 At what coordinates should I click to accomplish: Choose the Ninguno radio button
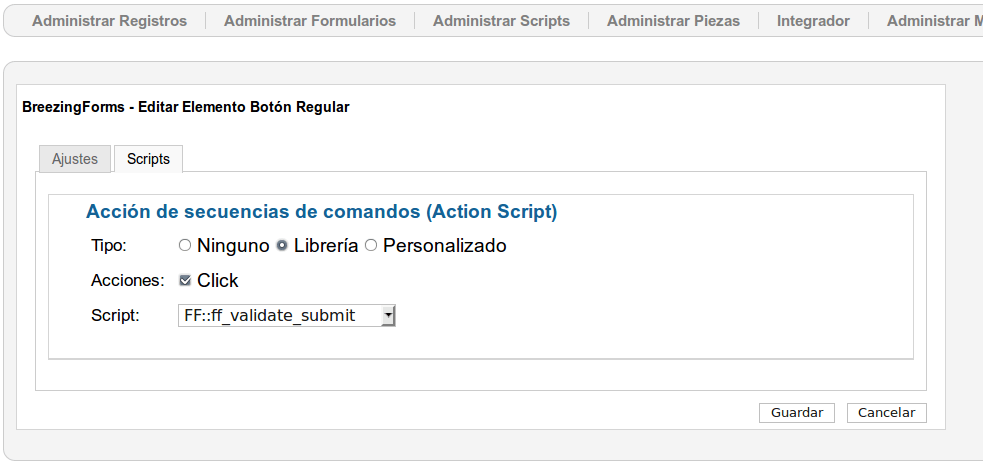tap(184, 245)
